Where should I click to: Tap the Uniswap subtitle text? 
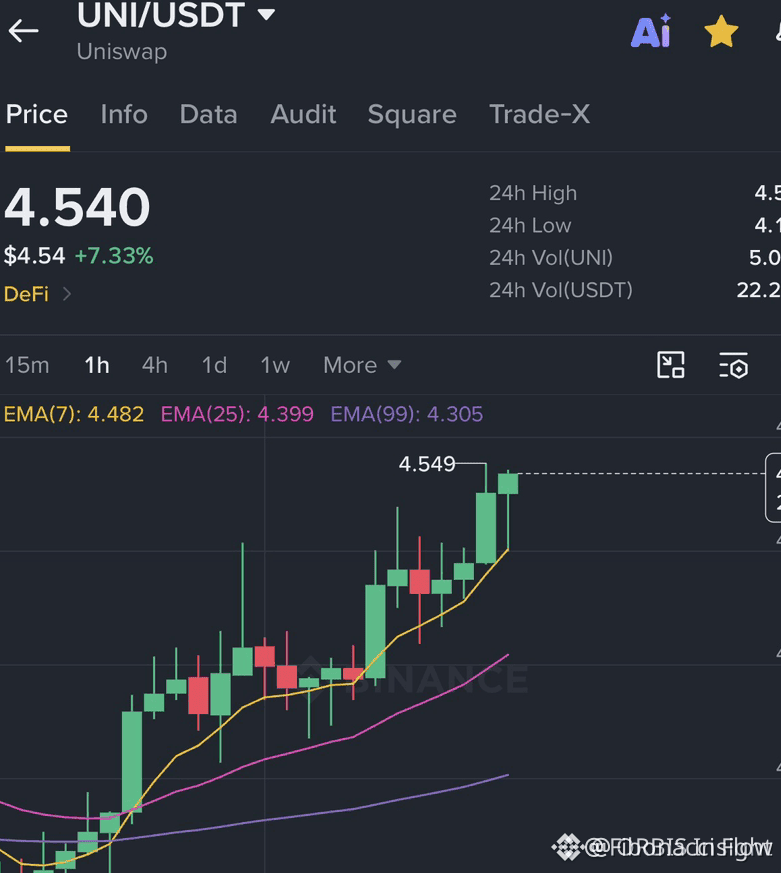[122, 52]
